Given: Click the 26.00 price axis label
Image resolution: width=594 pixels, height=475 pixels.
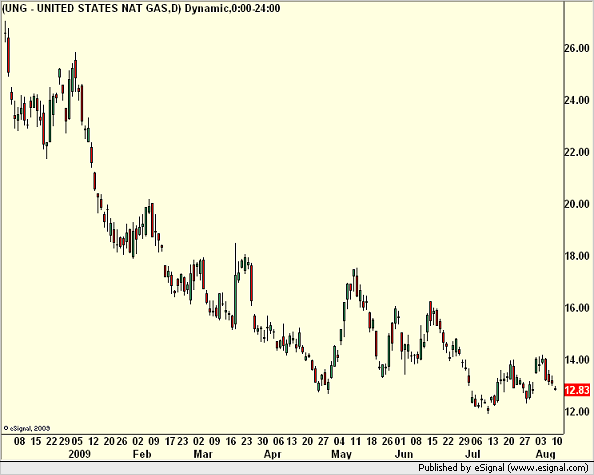Looking at the screenshot, I should (577, 48).
